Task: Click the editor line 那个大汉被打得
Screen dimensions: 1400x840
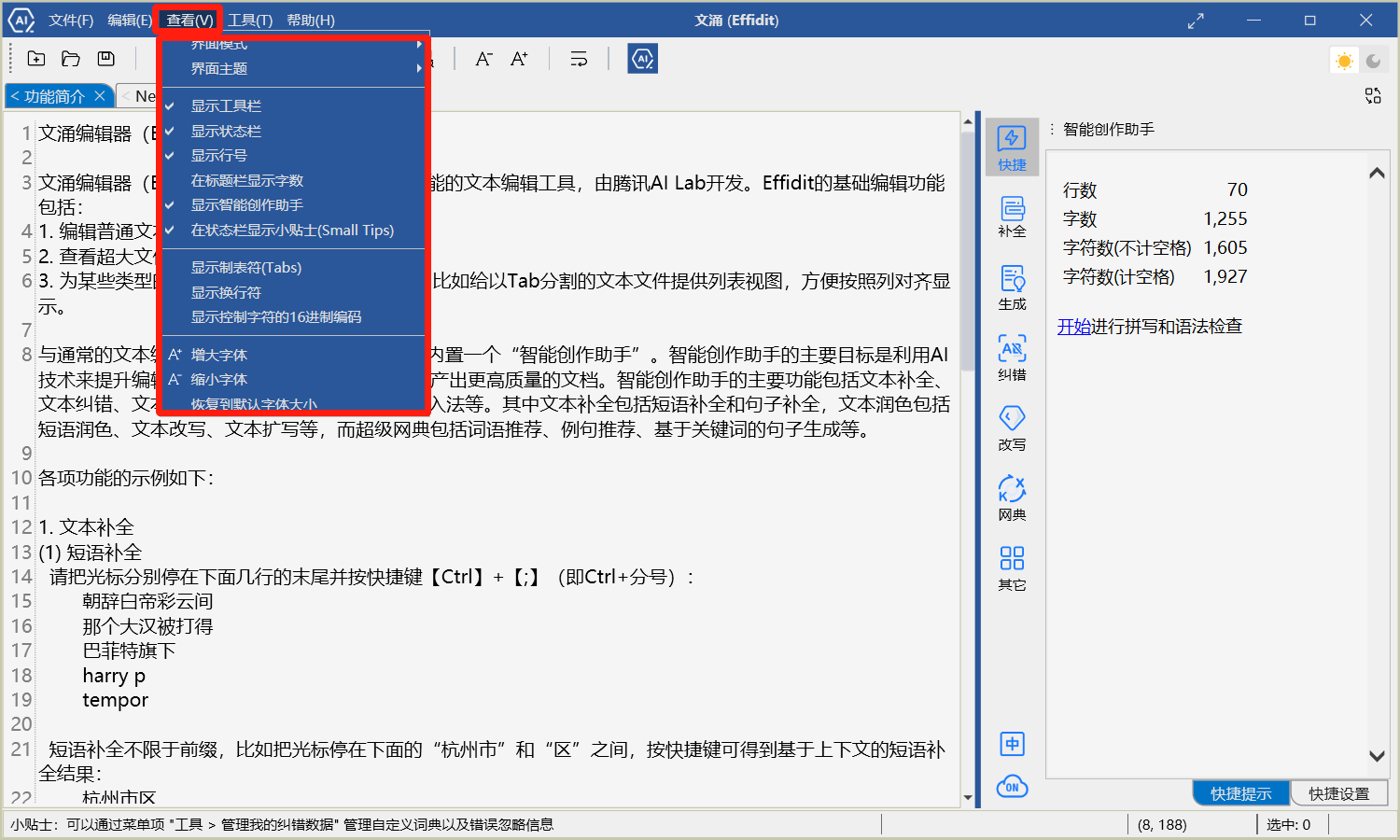Action: point(147,626)
